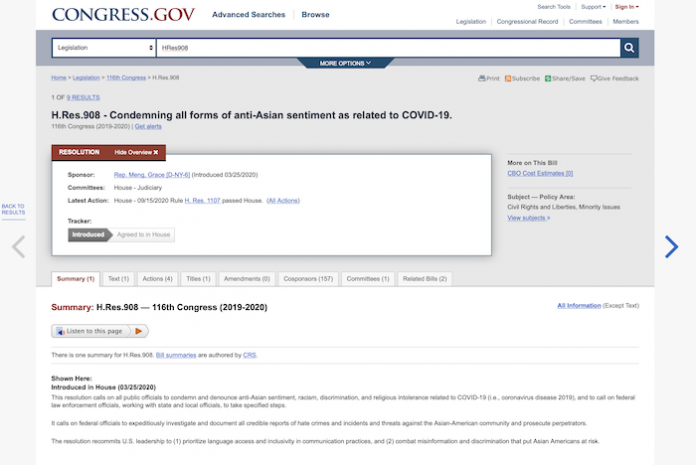Switch to the Titles (1) tab

point(198,279)
